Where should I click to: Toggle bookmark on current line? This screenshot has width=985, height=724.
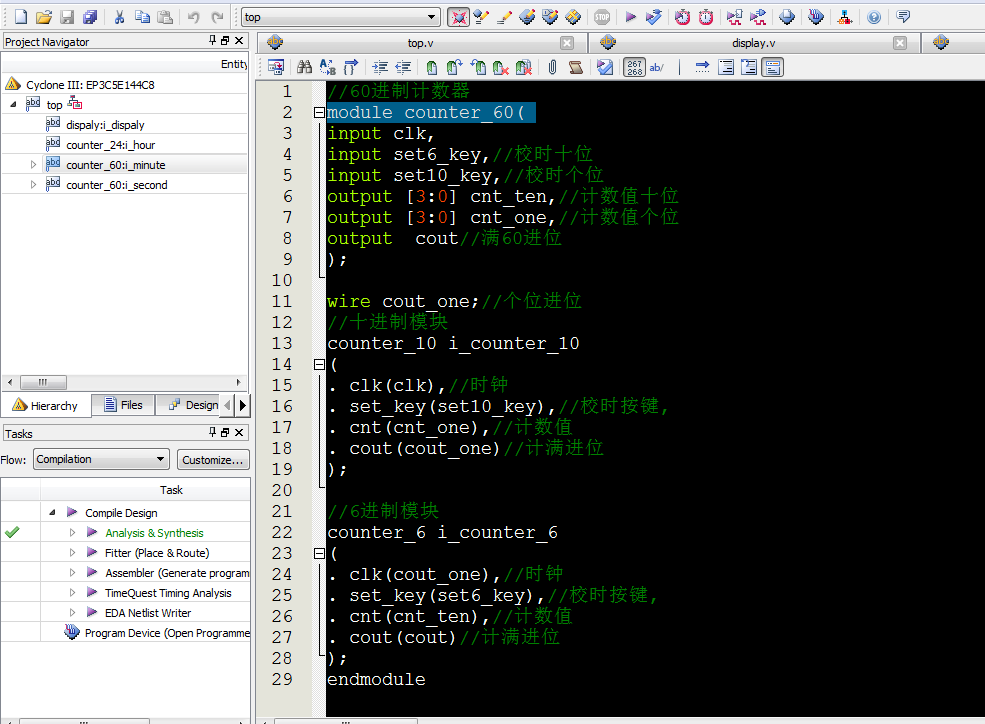click(432, 67)
